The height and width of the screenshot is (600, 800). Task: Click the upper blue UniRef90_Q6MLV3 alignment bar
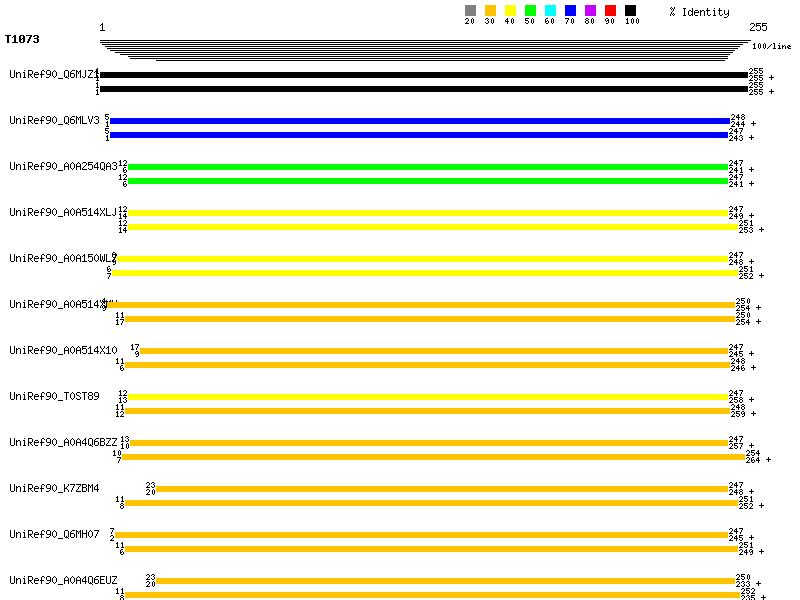pos(420,121)
